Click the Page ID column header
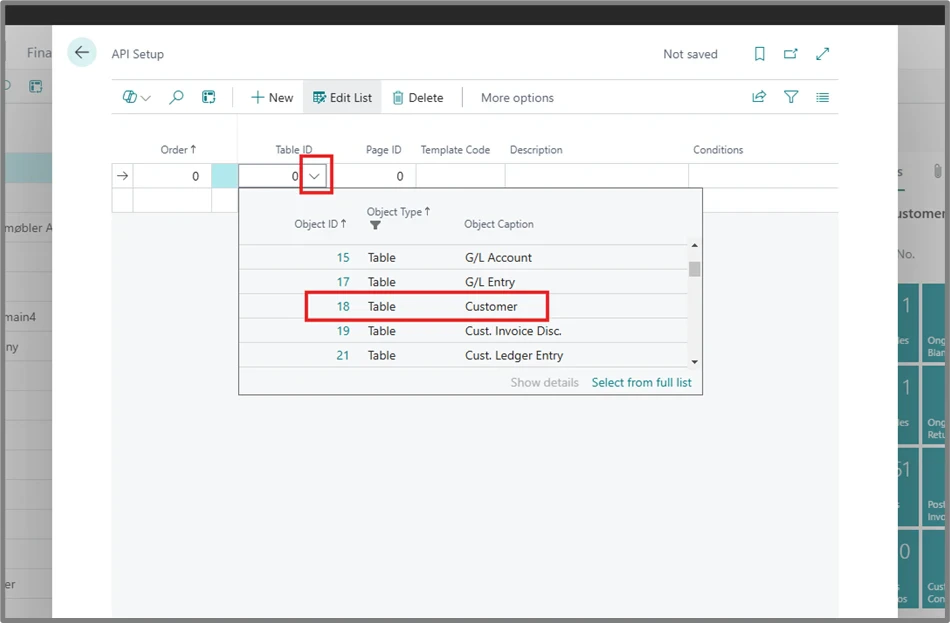The width and height of the screenshot is (950, 623). pyautogui.click(x=384, y=150)
